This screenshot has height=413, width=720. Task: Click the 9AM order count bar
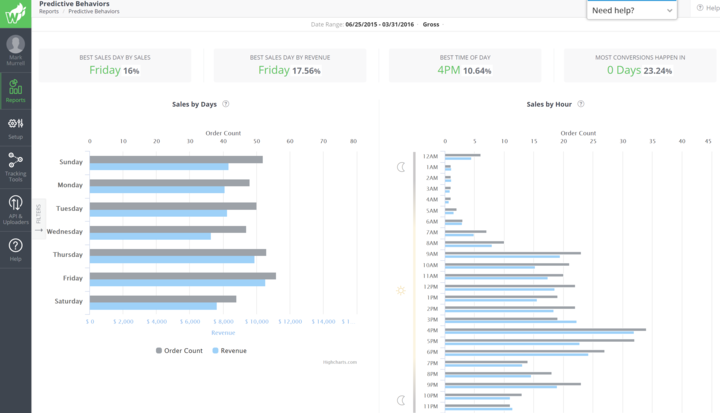(x=513, y=253)
